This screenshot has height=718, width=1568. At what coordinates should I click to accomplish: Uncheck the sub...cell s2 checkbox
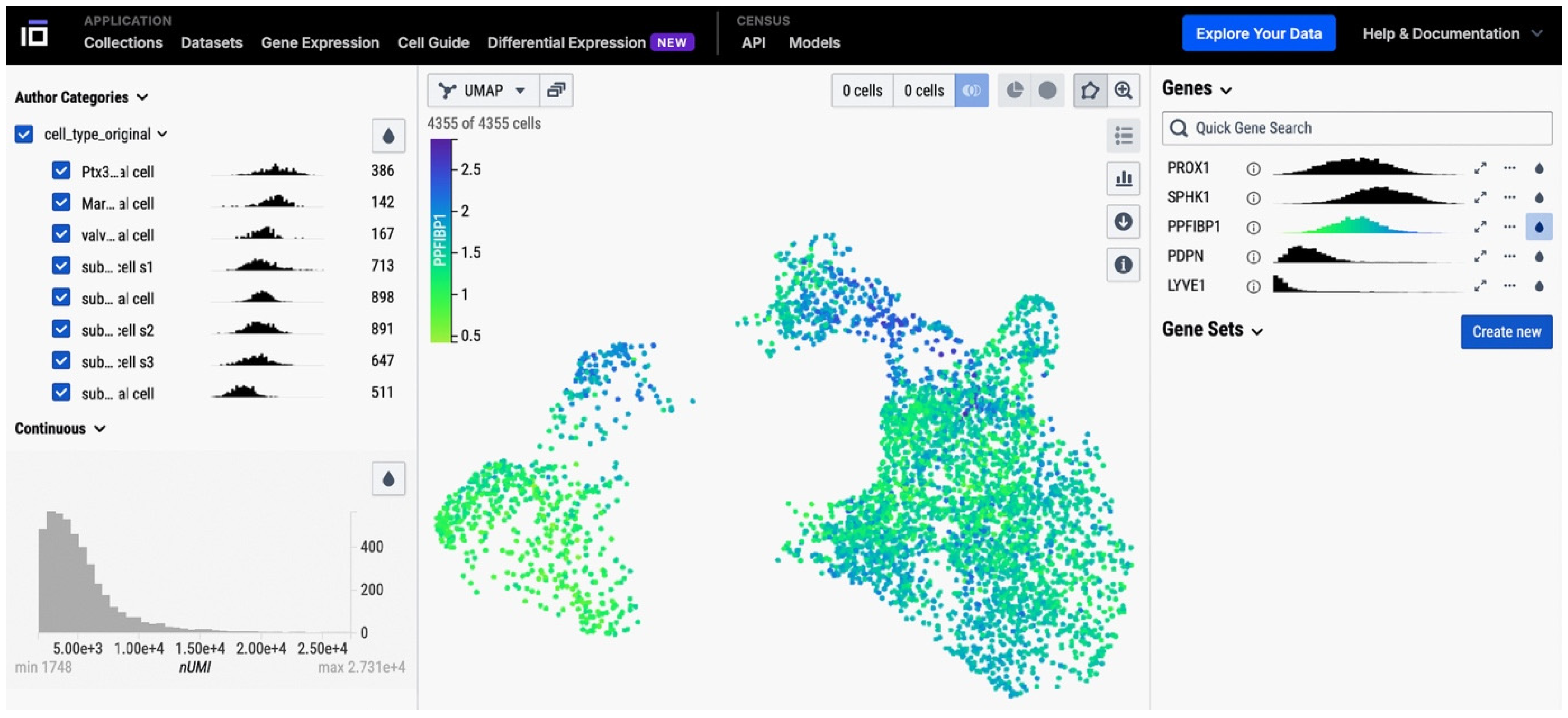(61, 329)
